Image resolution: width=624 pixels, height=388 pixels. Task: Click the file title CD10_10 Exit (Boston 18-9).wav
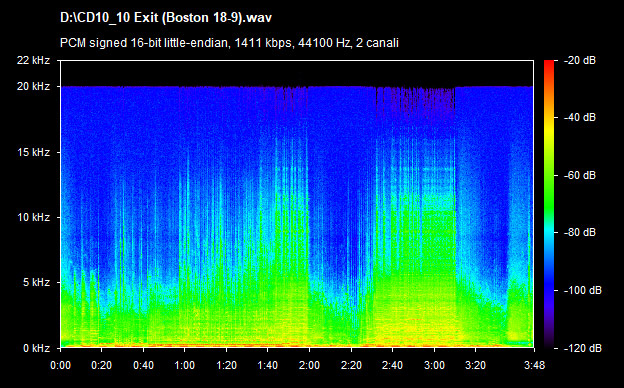(x=166, y=18)
